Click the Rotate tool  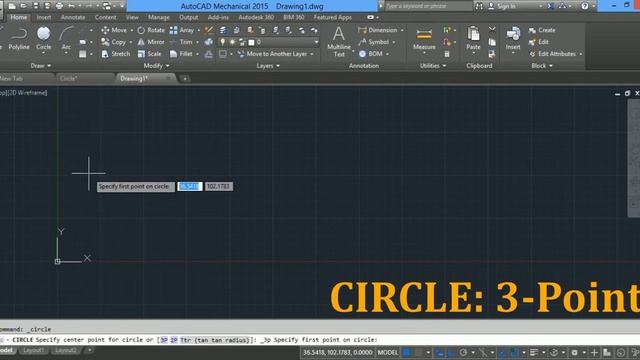[x=151, y=30]
